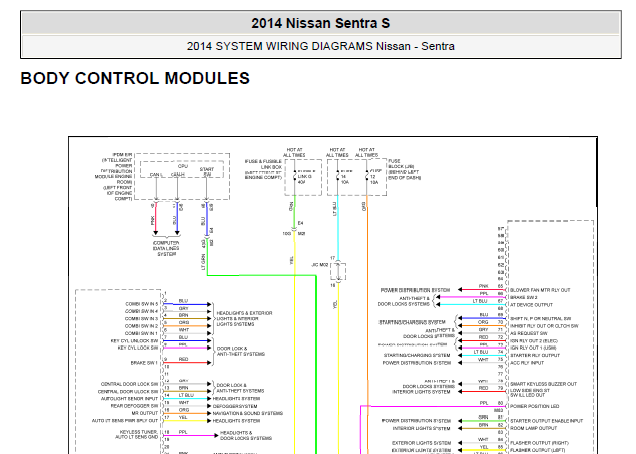This screenshot has width=636, height=454.
Task: Click 'AT DEVICE OUTPUT' pin label
Action: point(531,305)
